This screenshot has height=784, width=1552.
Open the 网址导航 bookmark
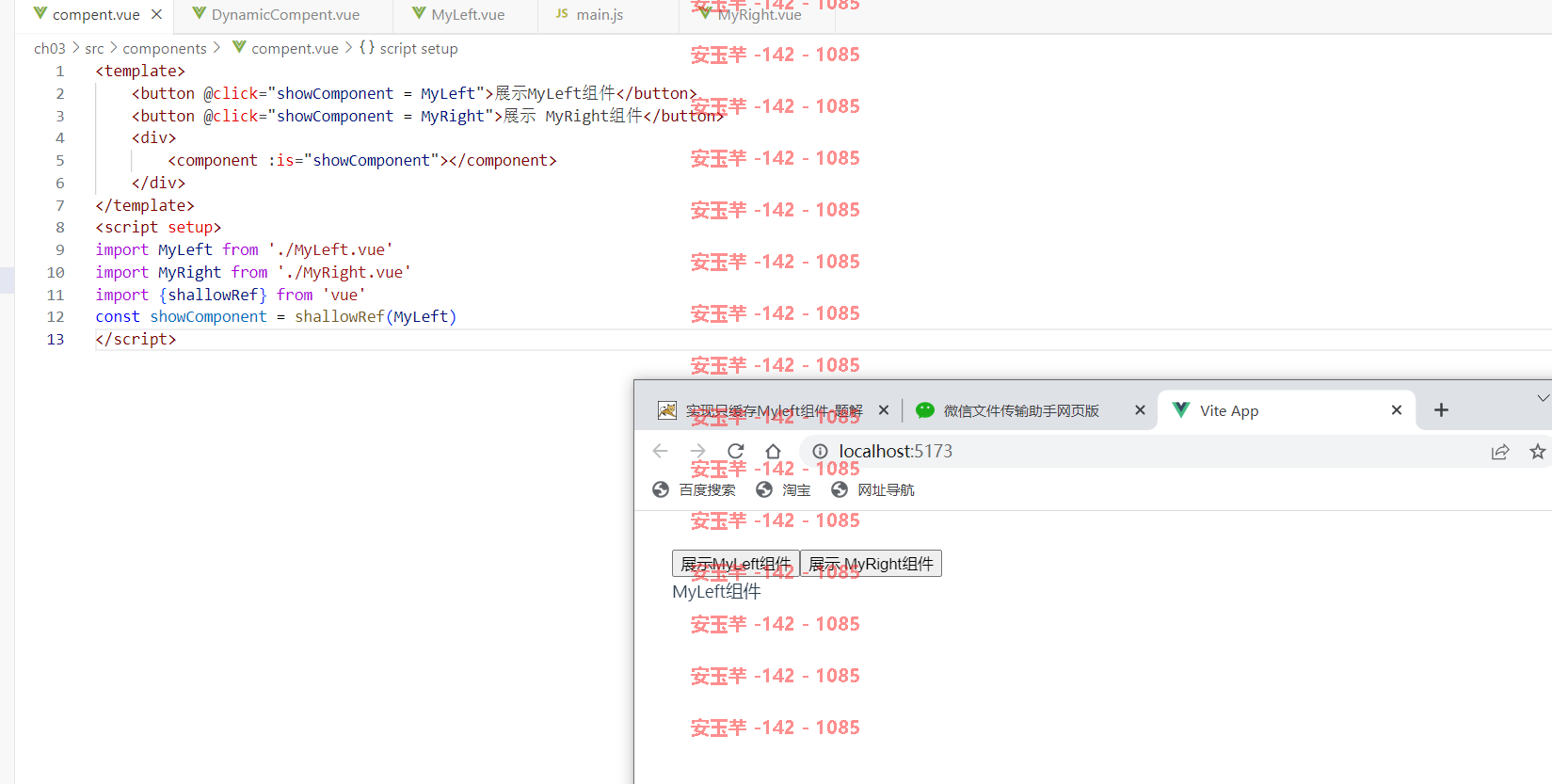click(x=872, y=490)
